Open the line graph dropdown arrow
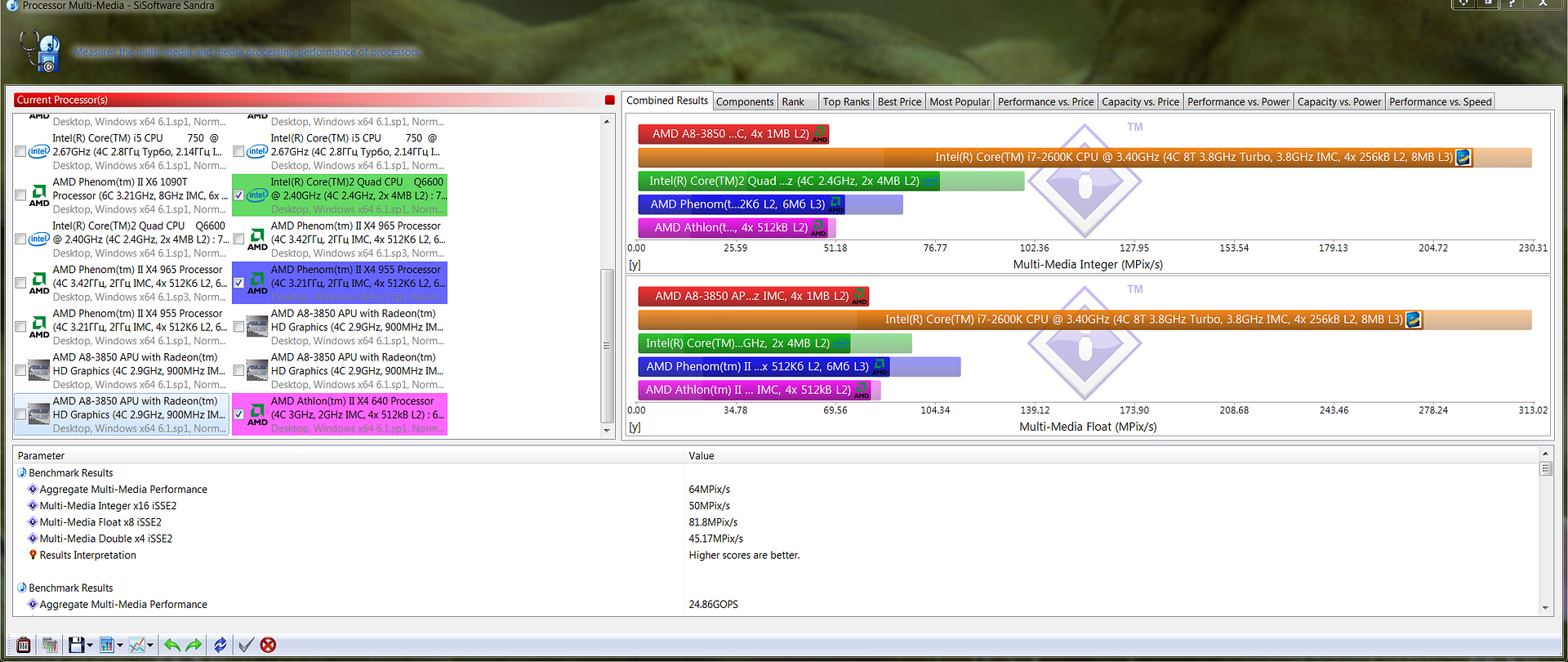The width and height of the screenshot is (1568, 662). [150, 646]
